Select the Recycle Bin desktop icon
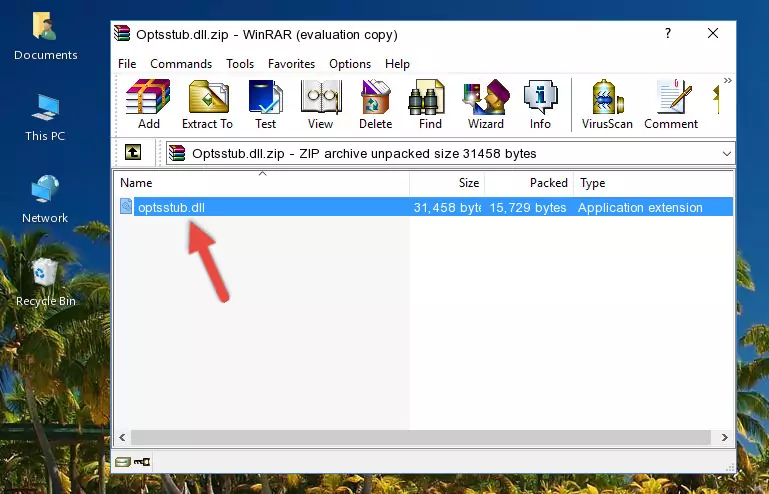Viewport: 769px width, 494px height. click(46, 282)
